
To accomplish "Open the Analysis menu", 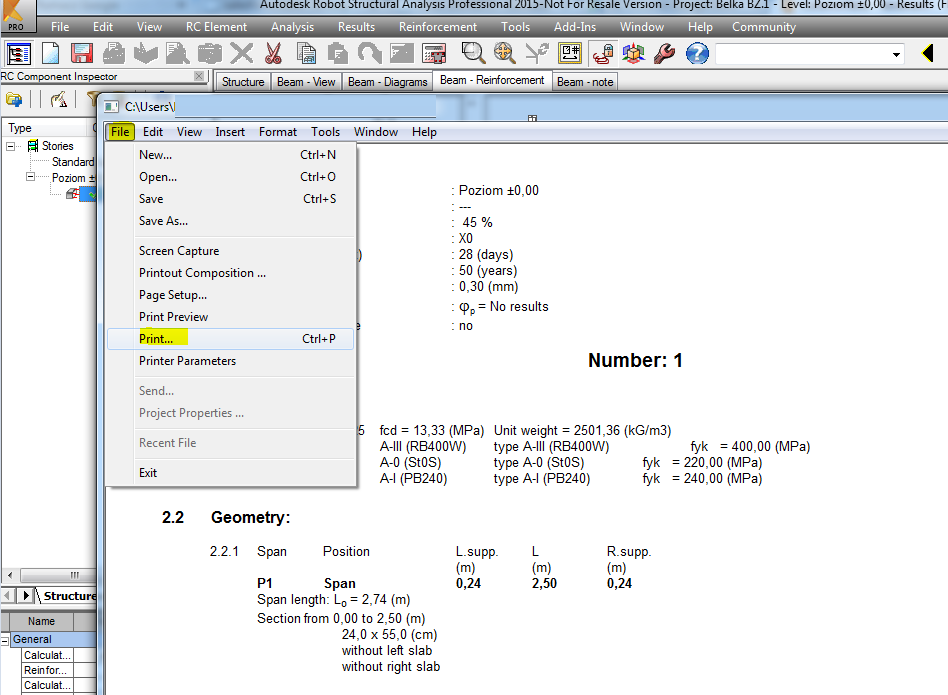I will tap(292, 27).
